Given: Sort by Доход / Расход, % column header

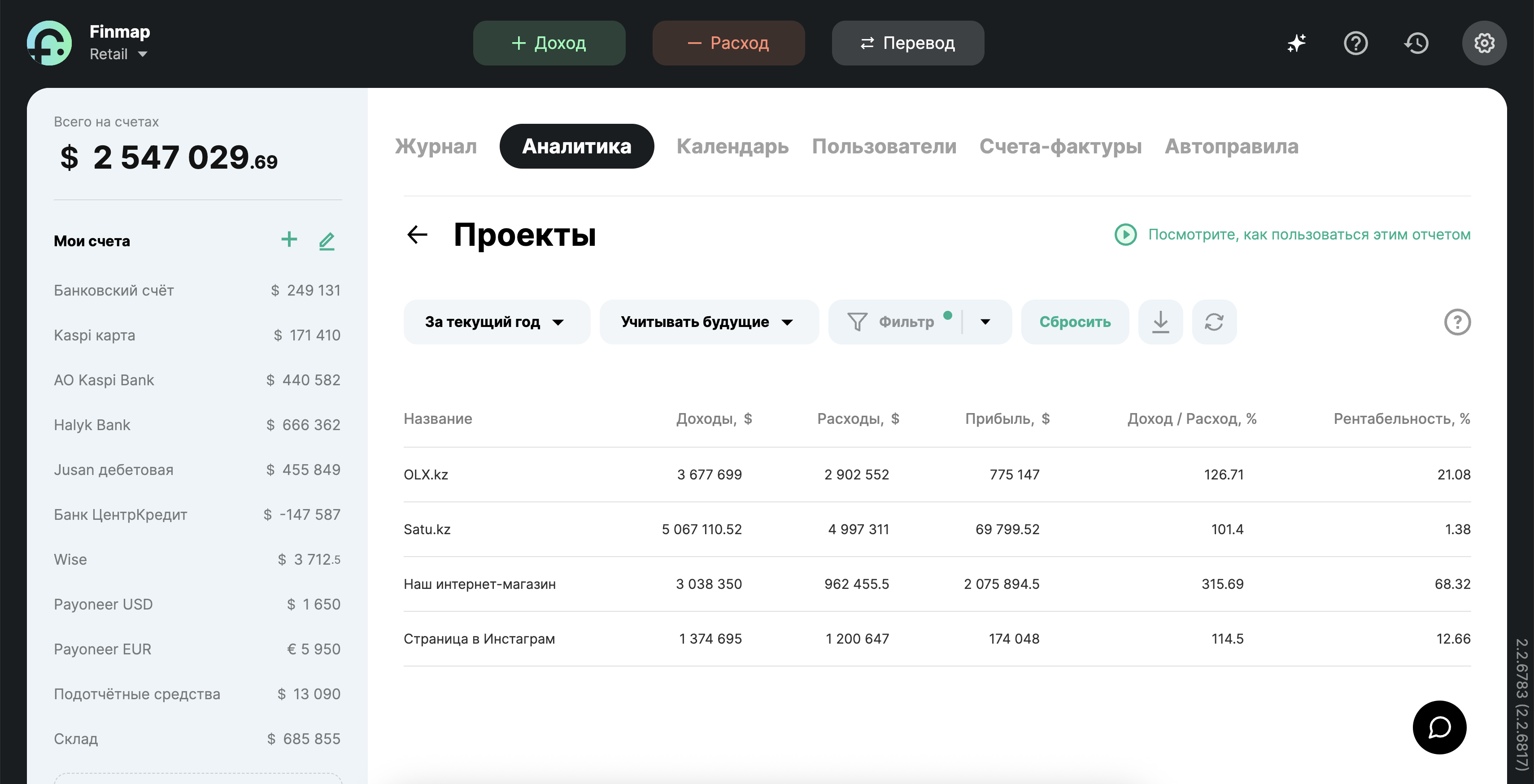Looking at the screenshot, I should coord(1192,418).
